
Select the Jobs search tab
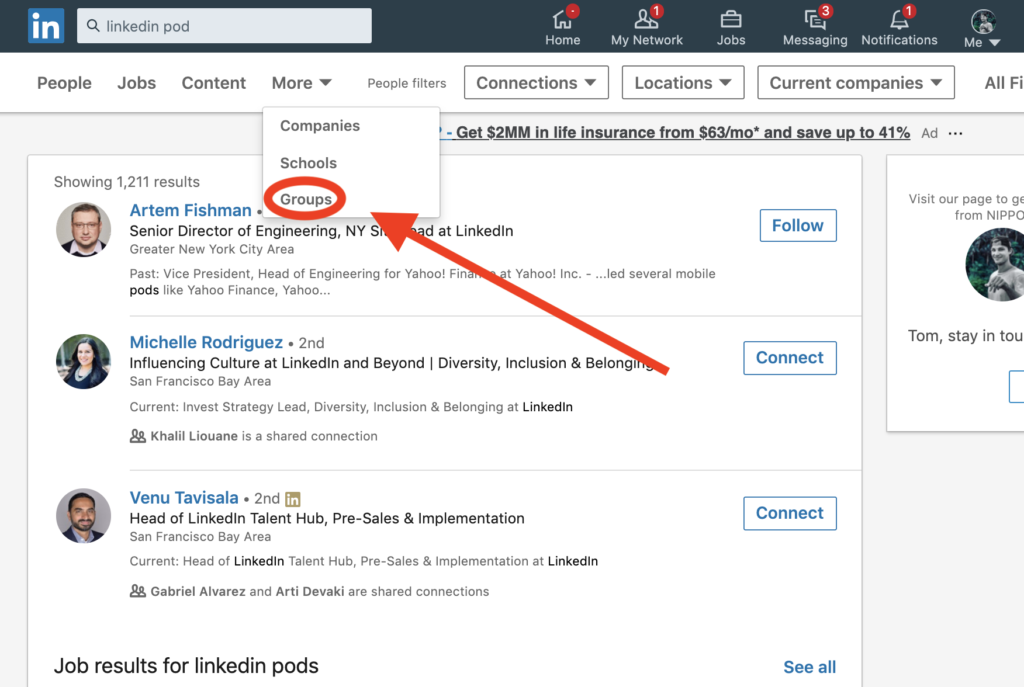[136, 83]
